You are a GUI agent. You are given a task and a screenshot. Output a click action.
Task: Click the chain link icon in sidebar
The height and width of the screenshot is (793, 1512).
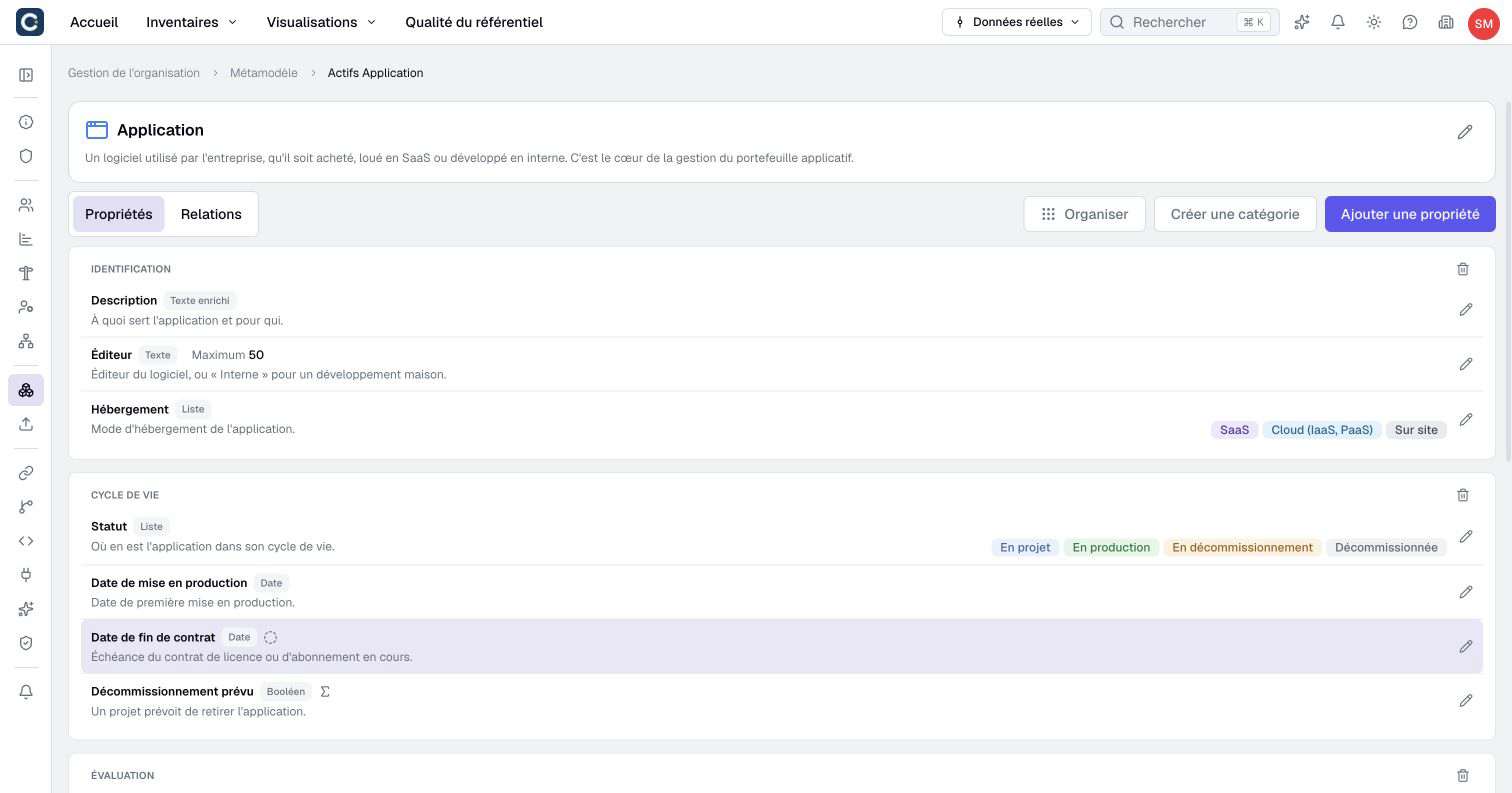point(26,473)
